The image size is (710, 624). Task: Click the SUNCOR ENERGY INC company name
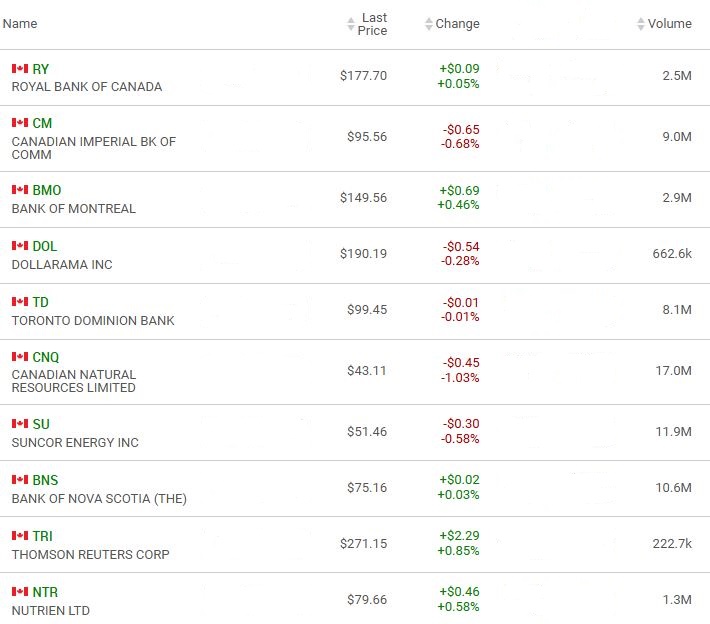75,443
